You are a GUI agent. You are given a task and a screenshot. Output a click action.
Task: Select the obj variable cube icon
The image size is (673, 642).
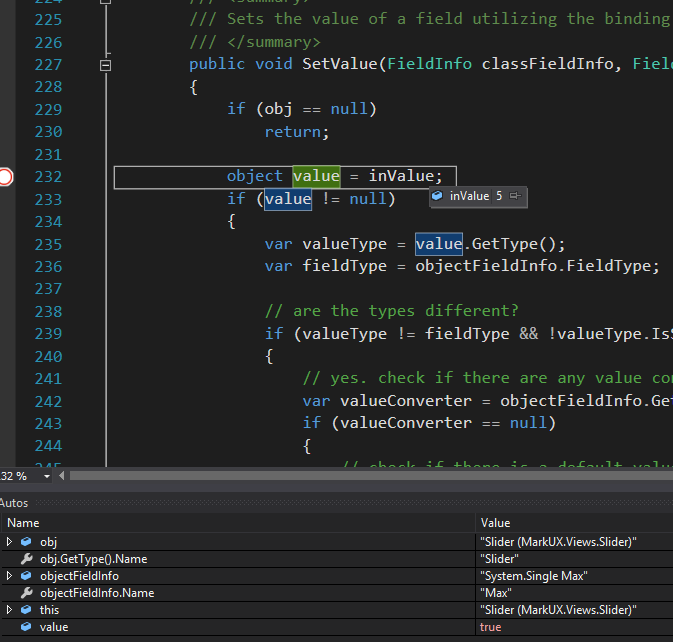coord(26,542)
